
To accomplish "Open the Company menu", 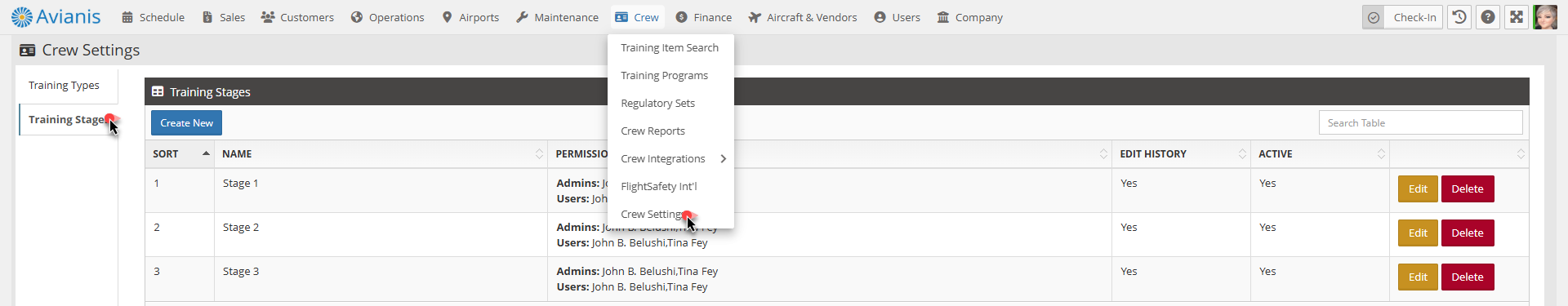I will point(970,17).
